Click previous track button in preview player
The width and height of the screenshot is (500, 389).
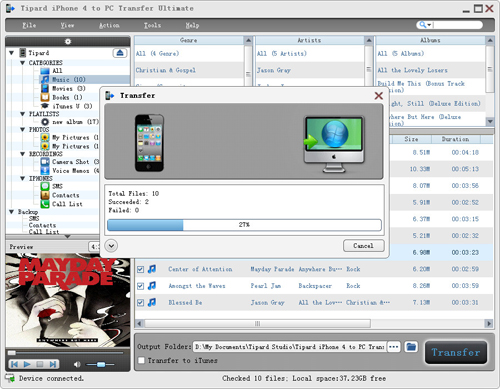(14, 364)
